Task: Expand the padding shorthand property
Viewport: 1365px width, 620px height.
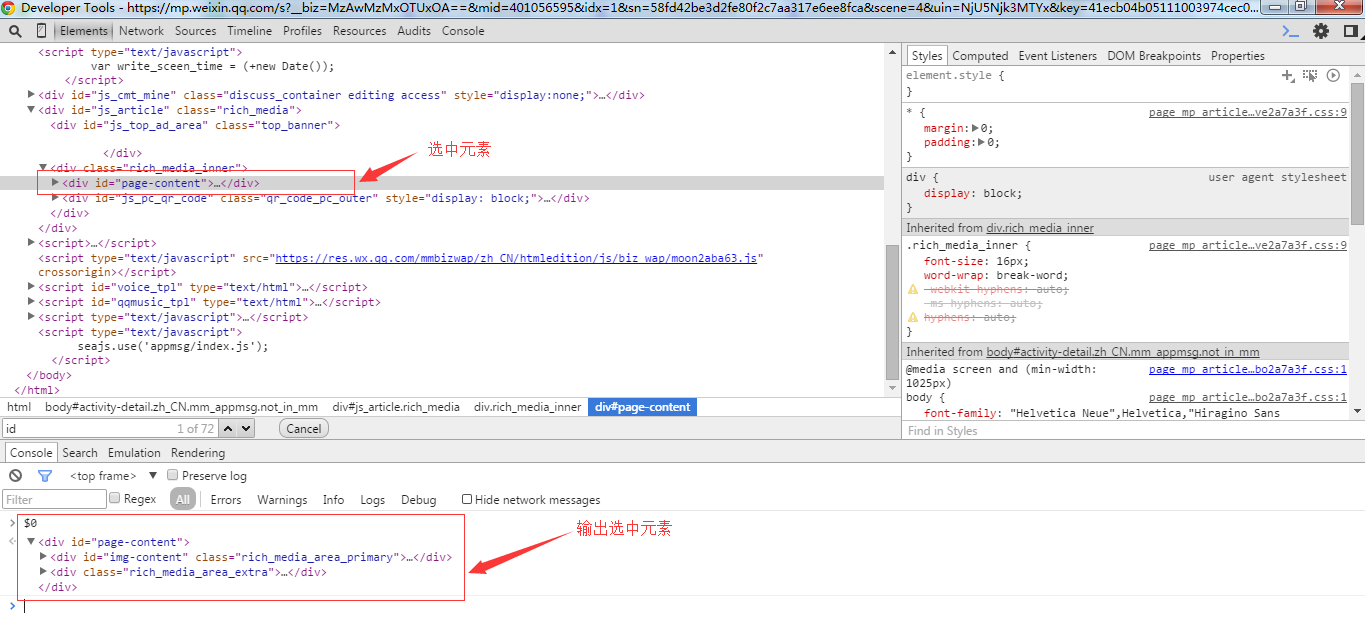Action: [983, 142]
